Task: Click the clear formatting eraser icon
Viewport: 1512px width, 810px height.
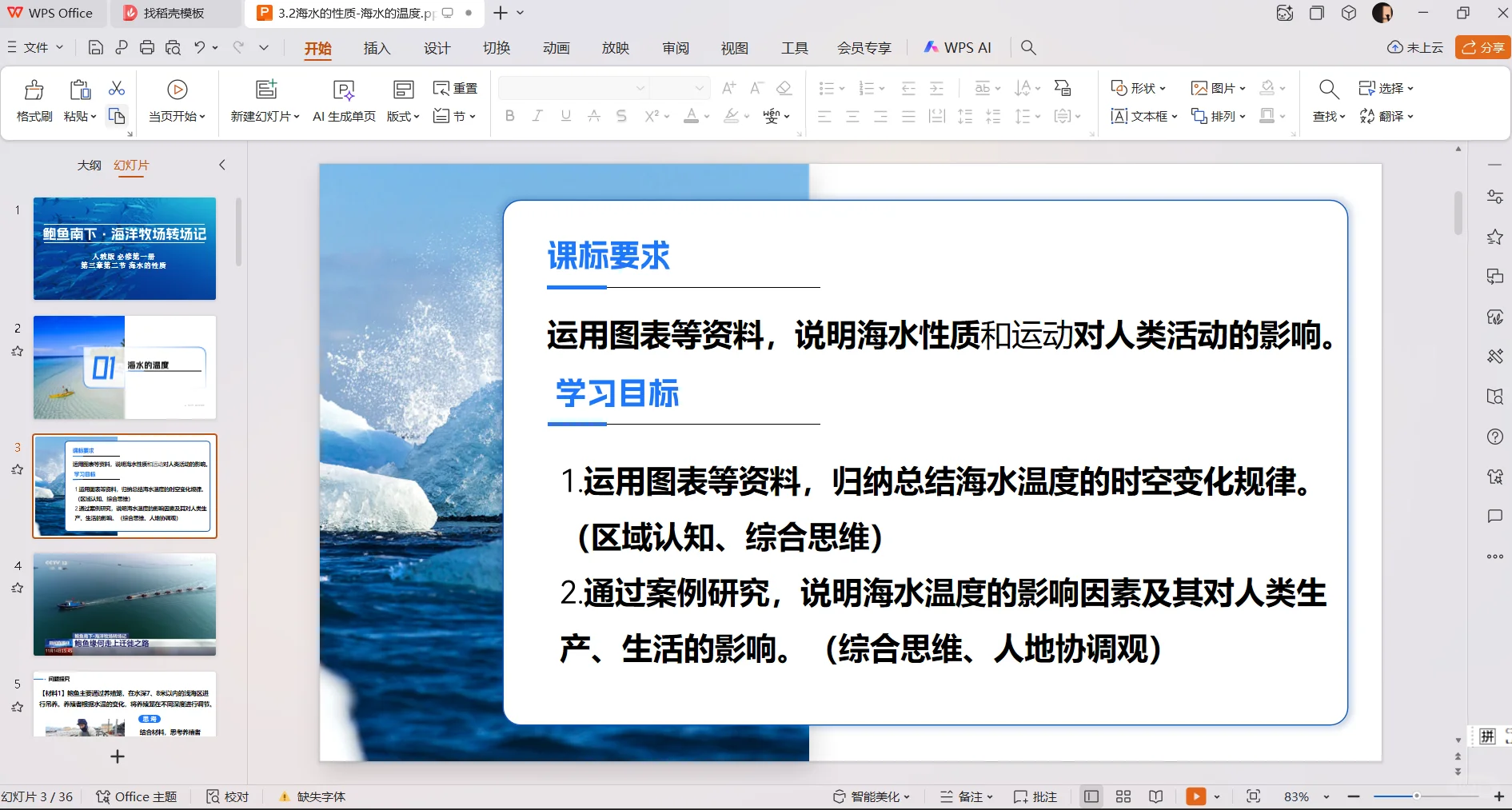Action: pos(784,88)
